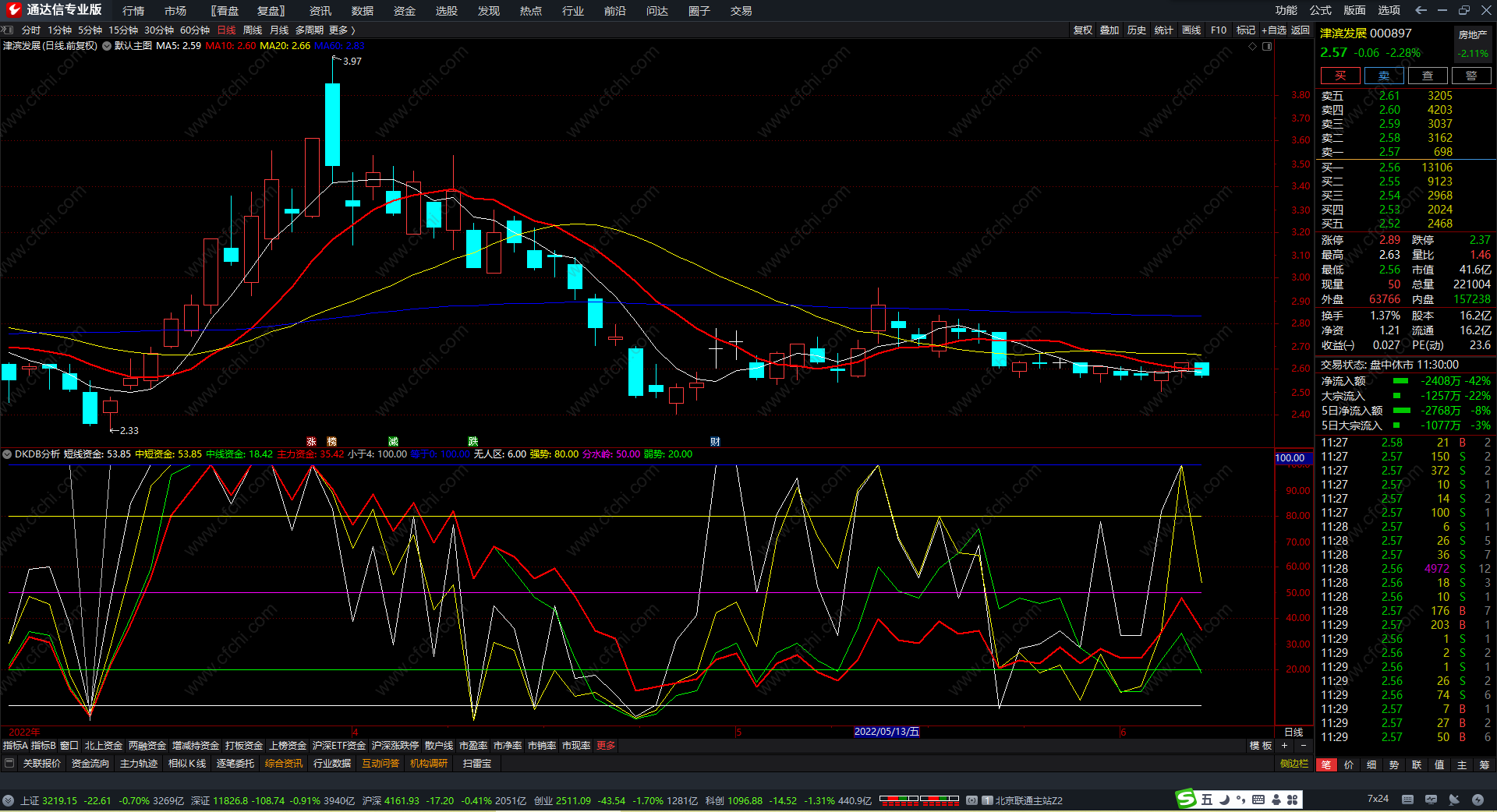
Task: Click the blue 卖 sell button
Action: tap(1384, 76)
